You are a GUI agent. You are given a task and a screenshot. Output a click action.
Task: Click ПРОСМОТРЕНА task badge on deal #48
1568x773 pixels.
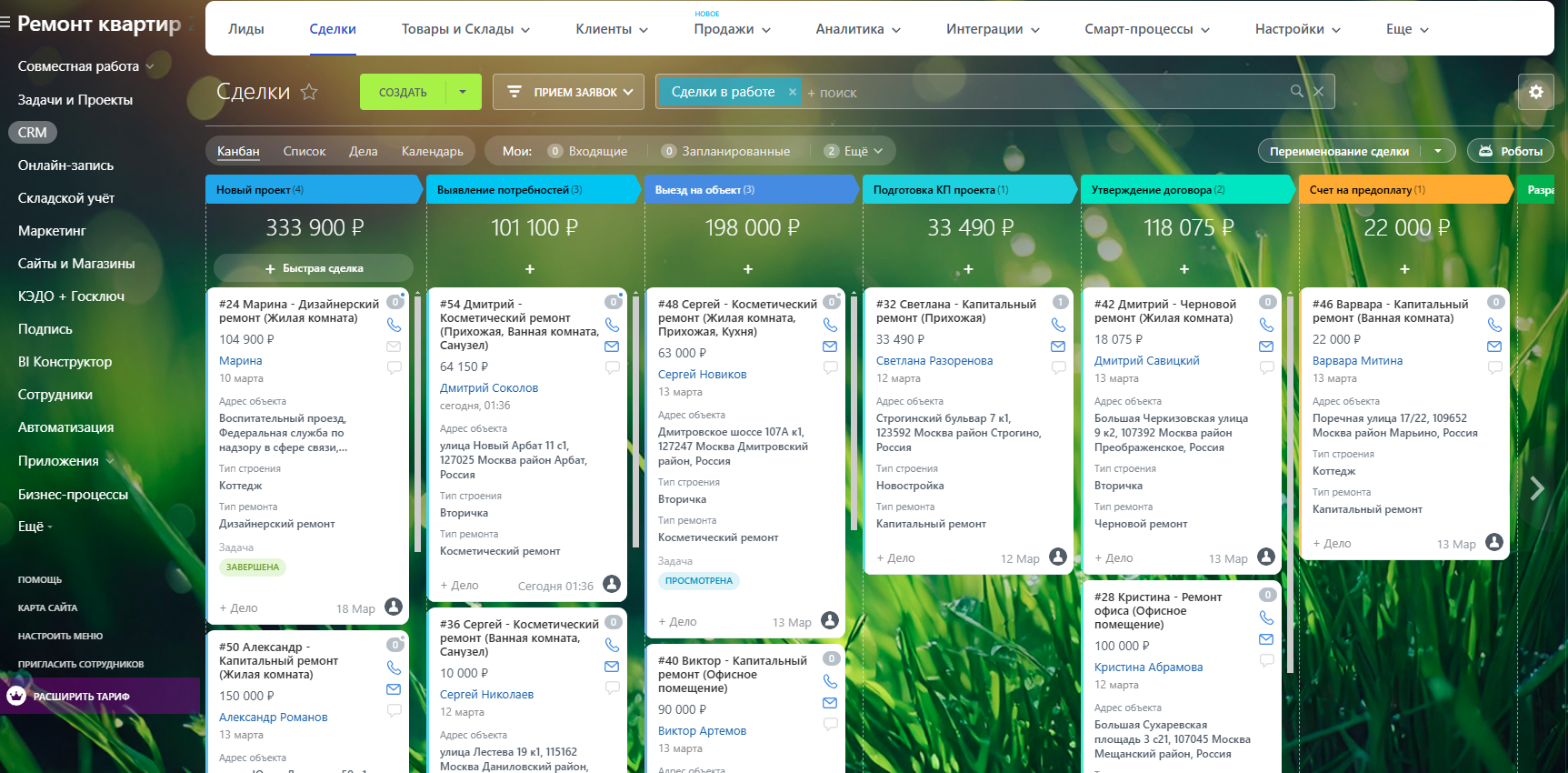pos(699,580)
